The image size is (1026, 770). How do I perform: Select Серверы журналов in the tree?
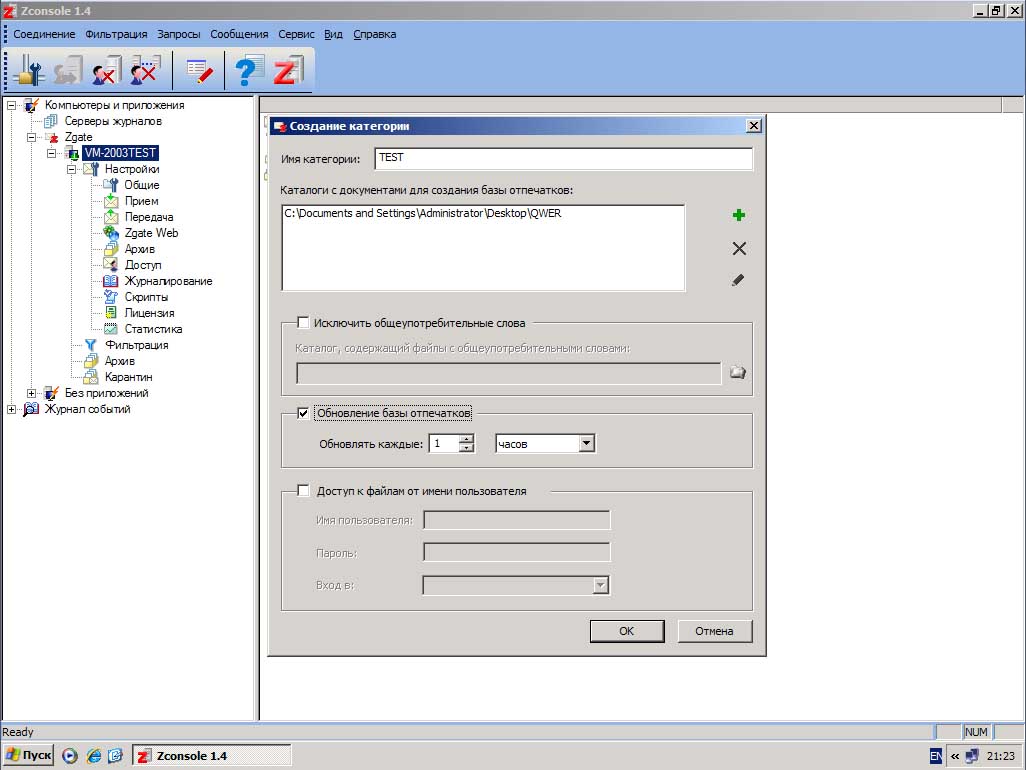click(113, 121)
